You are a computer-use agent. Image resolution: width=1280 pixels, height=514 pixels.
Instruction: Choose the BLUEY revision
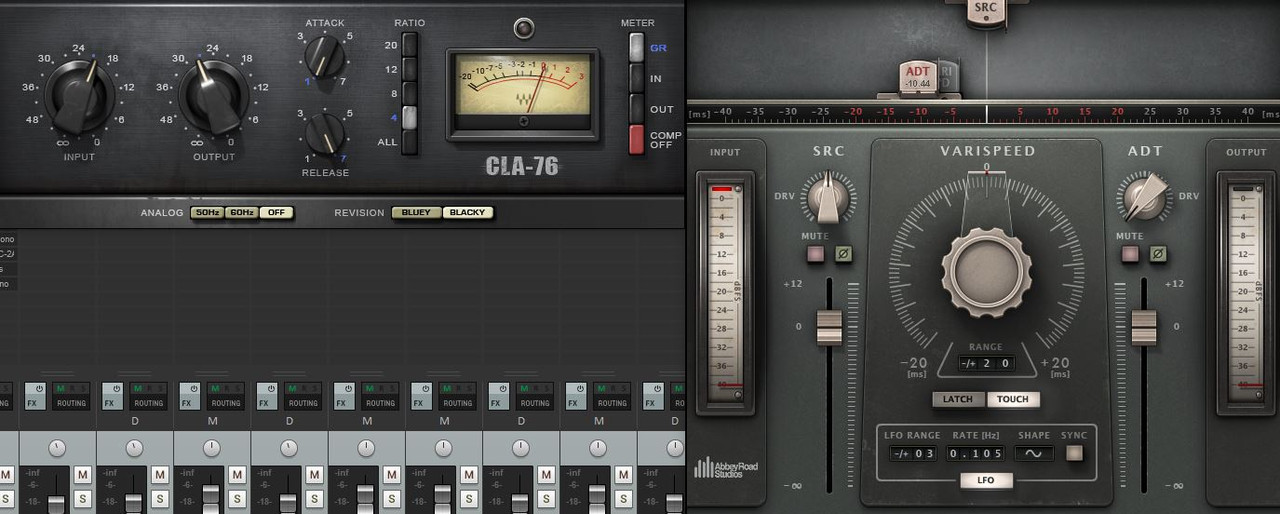(416, 213)
